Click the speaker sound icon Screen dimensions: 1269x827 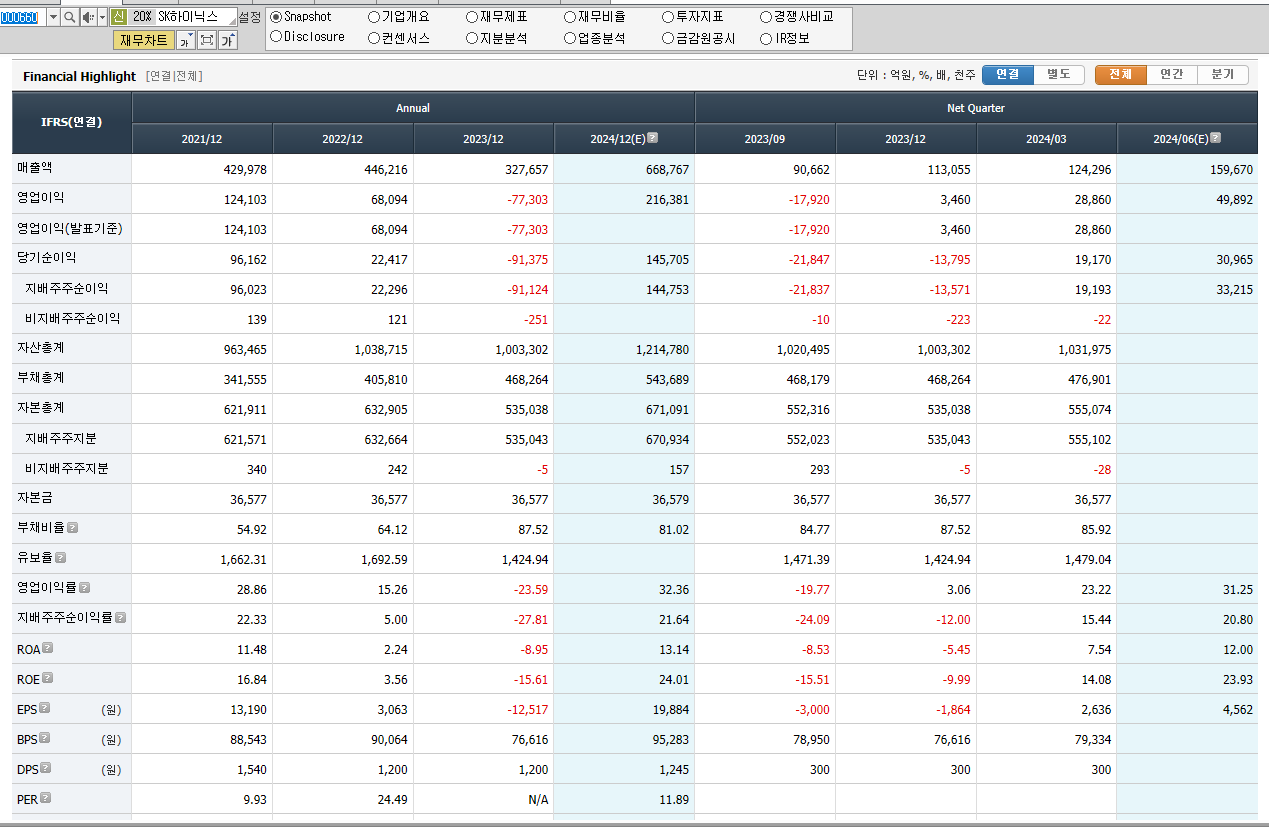point(88,17)
